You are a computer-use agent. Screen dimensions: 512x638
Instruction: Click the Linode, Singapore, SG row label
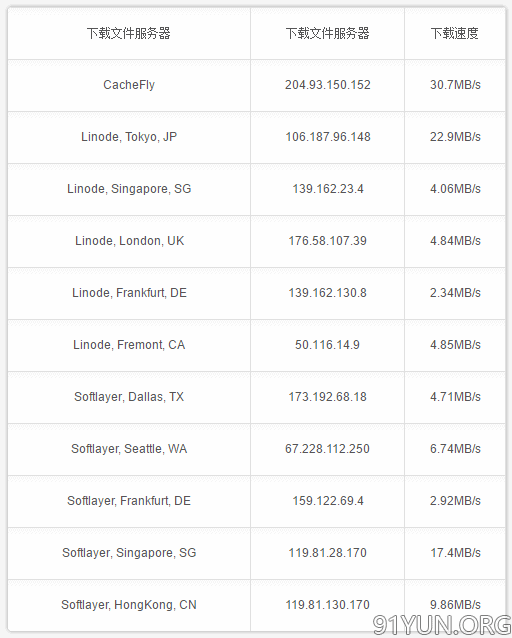pos(129,189)
